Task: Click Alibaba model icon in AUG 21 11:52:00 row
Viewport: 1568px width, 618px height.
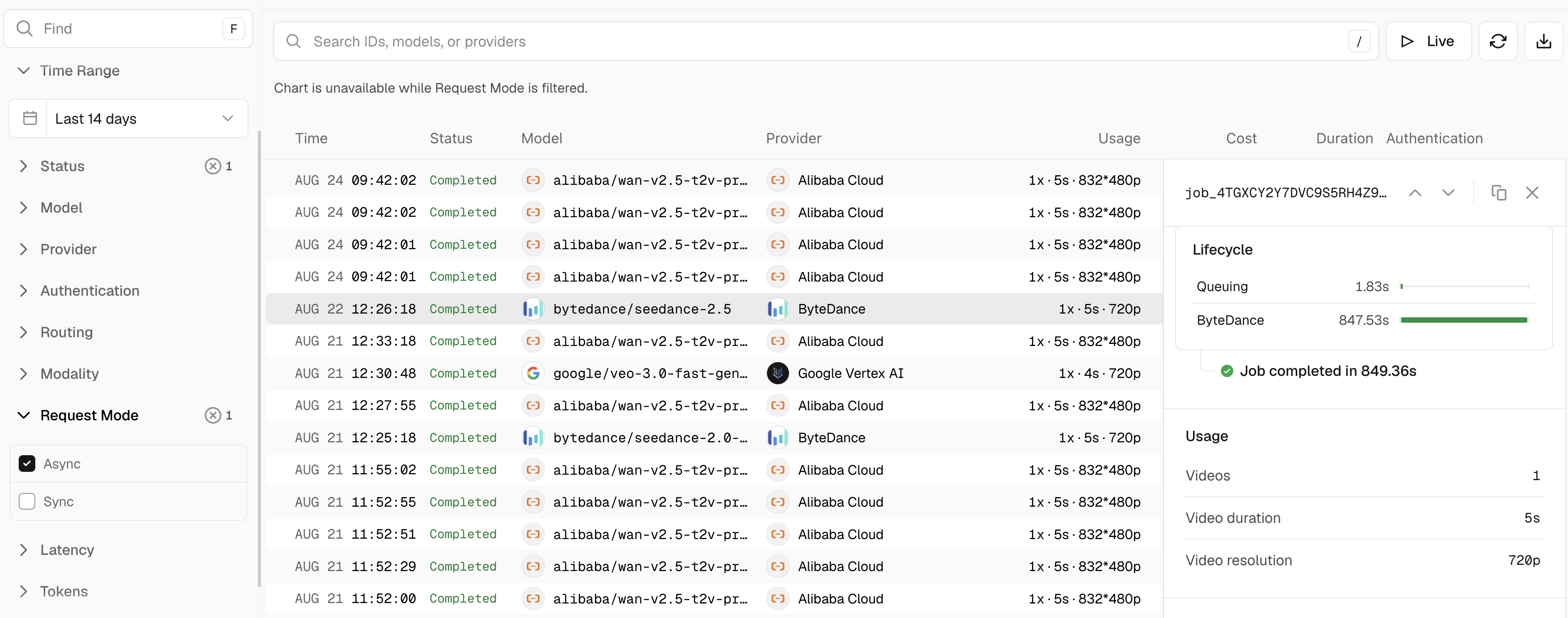Action: 533,598
